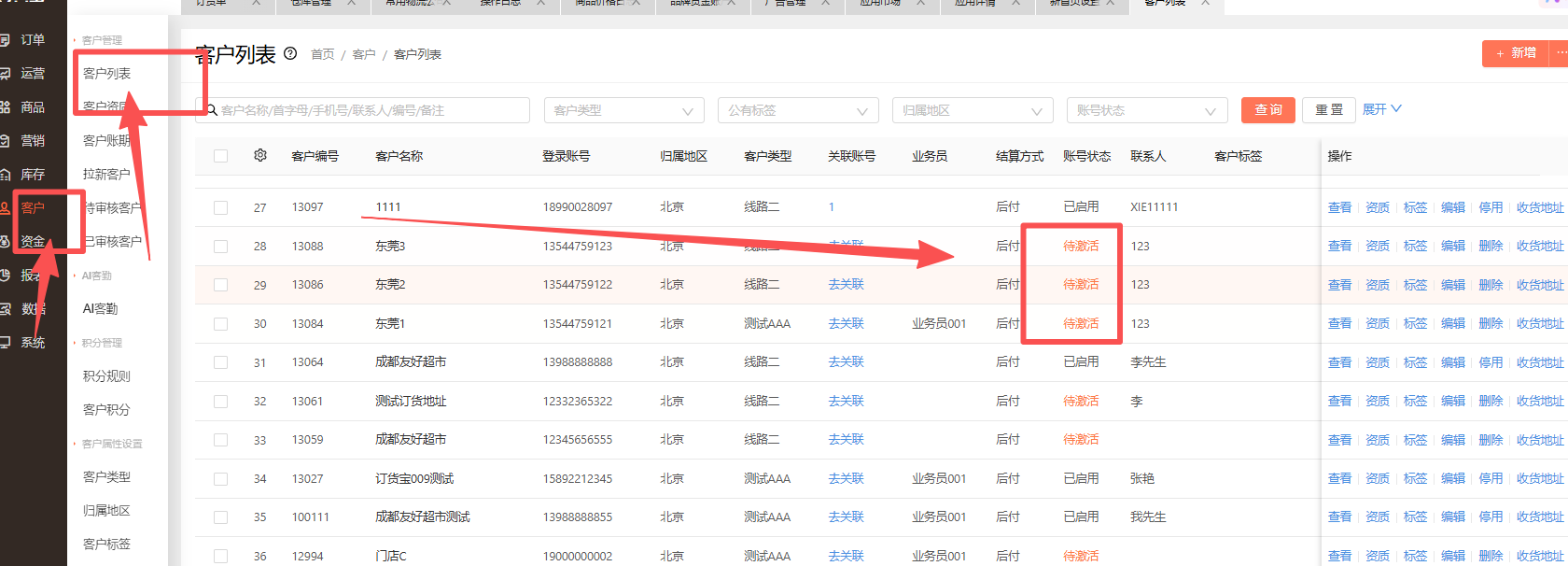This screenshot has width=1568, height=566.
Task: Click 查看 for customer 1111 row
Action: (1339, 207)
